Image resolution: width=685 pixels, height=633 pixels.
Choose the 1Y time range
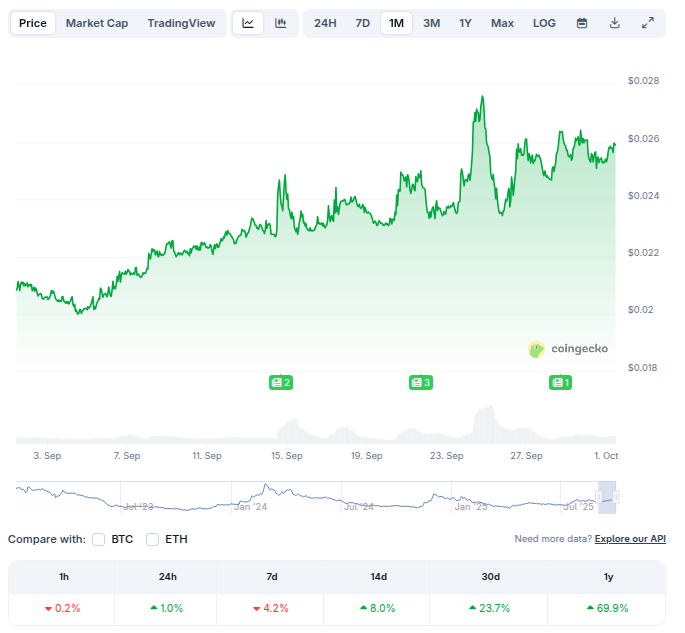466,23
